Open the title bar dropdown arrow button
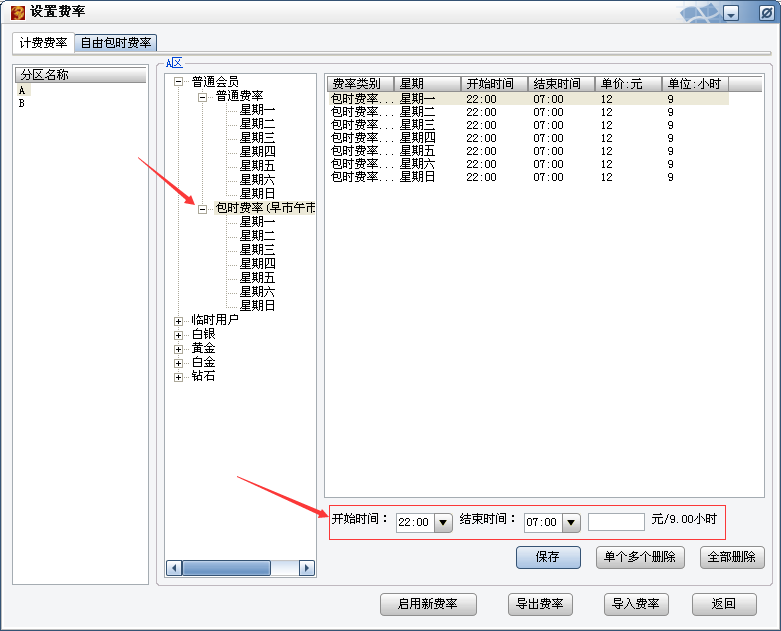781x631 pixels. coord(731,14)
